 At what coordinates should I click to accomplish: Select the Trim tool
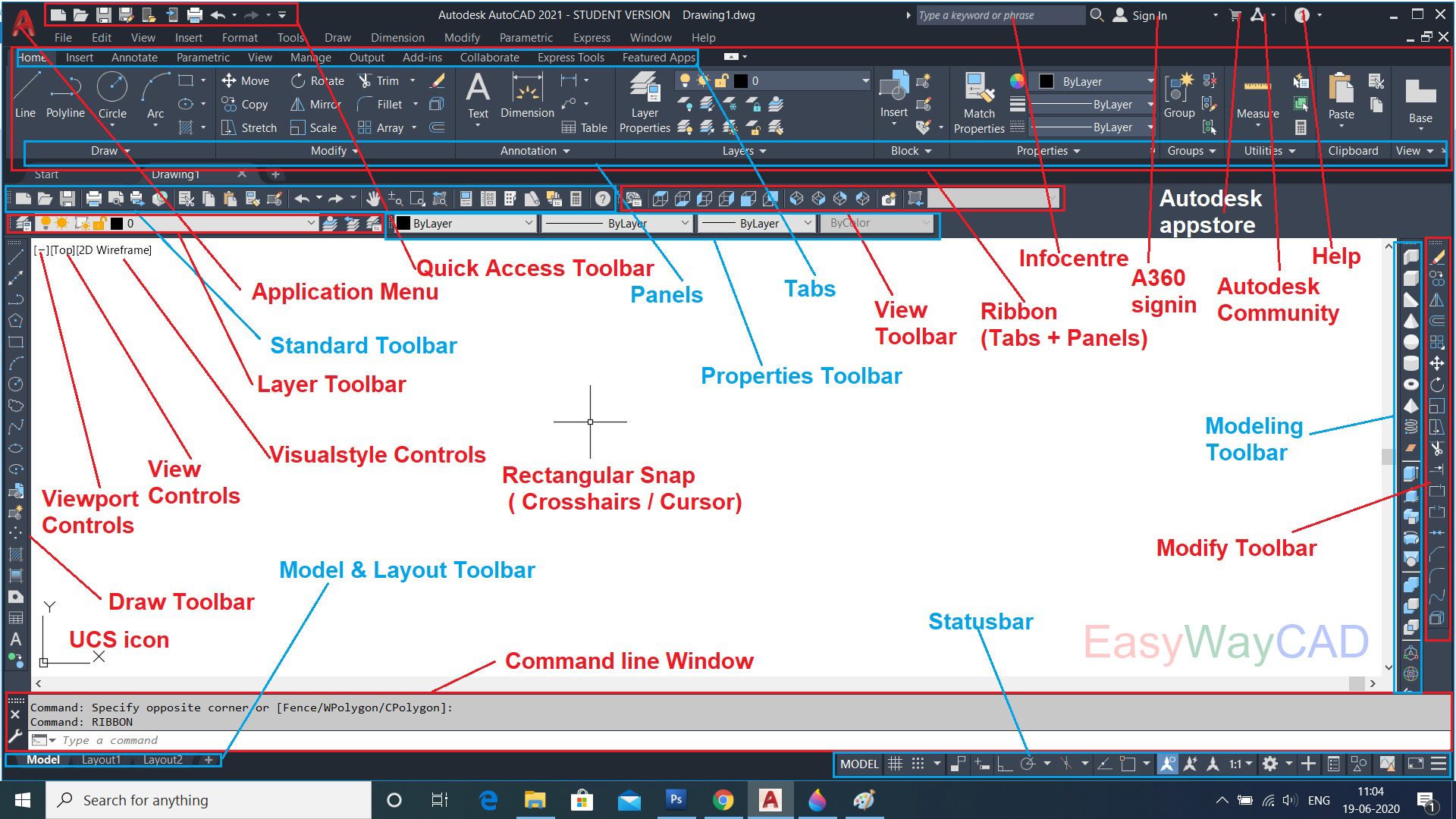coord(383,80)
